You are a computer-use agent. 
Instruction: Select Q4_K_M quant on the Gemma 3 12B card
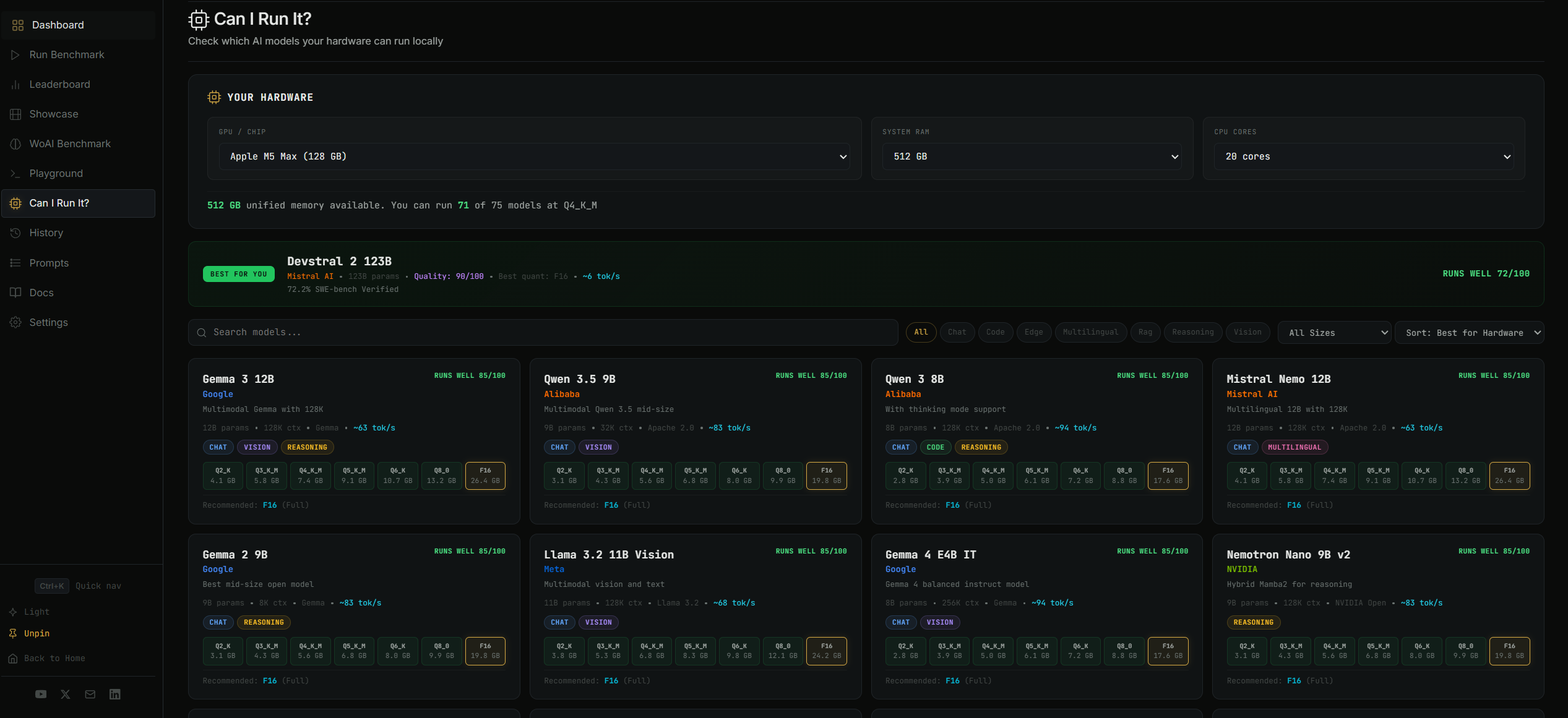pos(310,476)
